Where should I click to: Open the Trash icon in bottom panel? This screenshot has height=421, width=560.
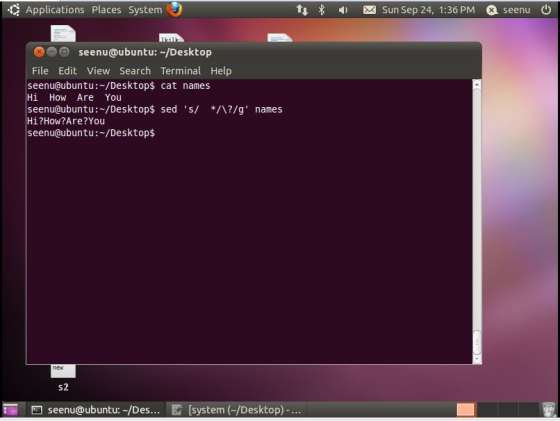549,410
